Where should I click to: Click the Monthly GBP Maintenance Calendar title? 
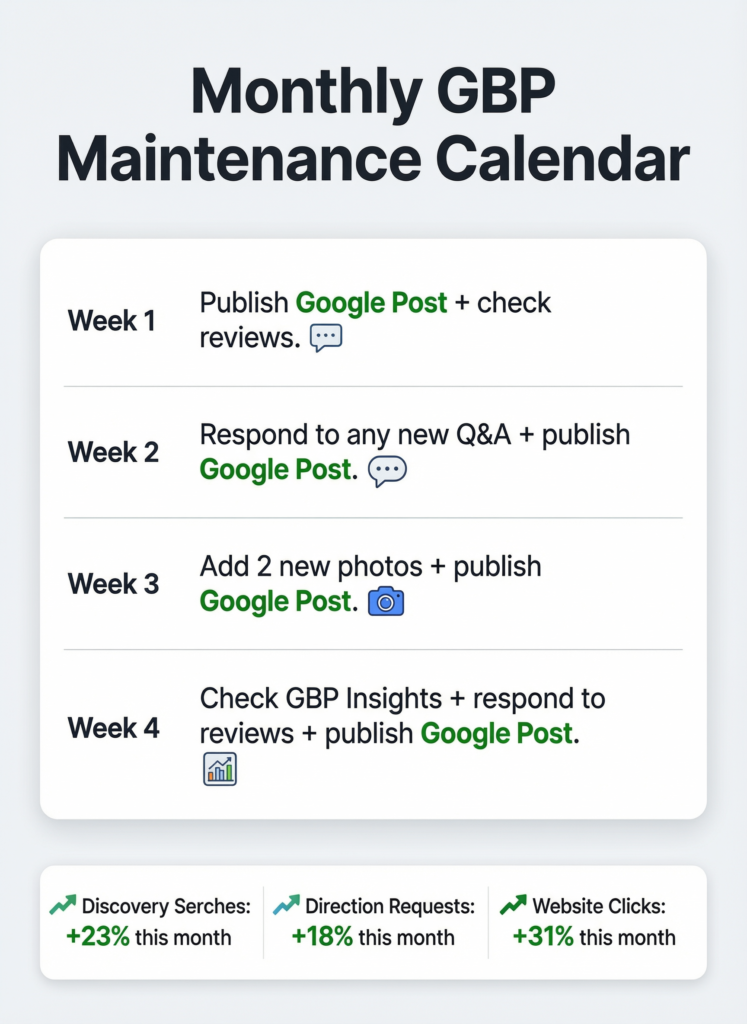pyautogui.click(x=373, y=125)
